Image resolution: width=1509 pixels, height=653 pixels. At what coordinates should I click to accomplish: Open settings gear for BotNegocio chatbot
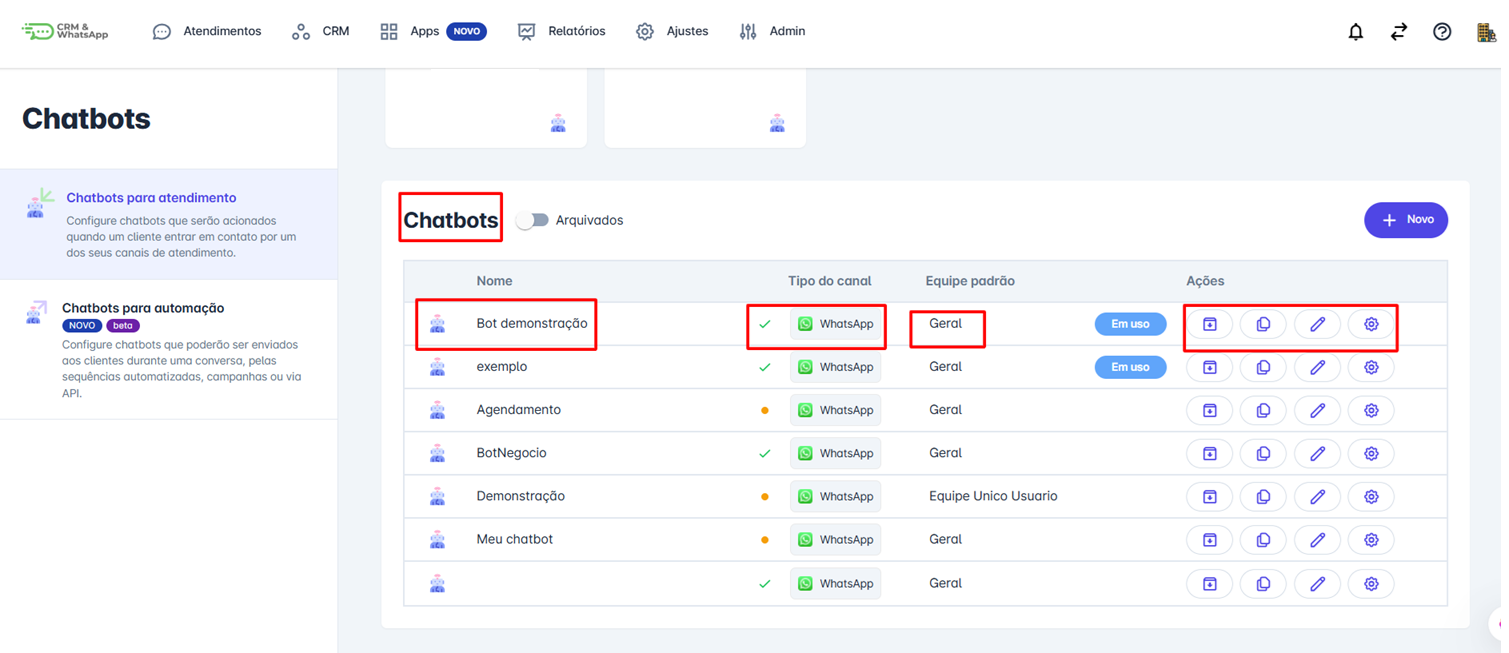(x=1371, y=452)
